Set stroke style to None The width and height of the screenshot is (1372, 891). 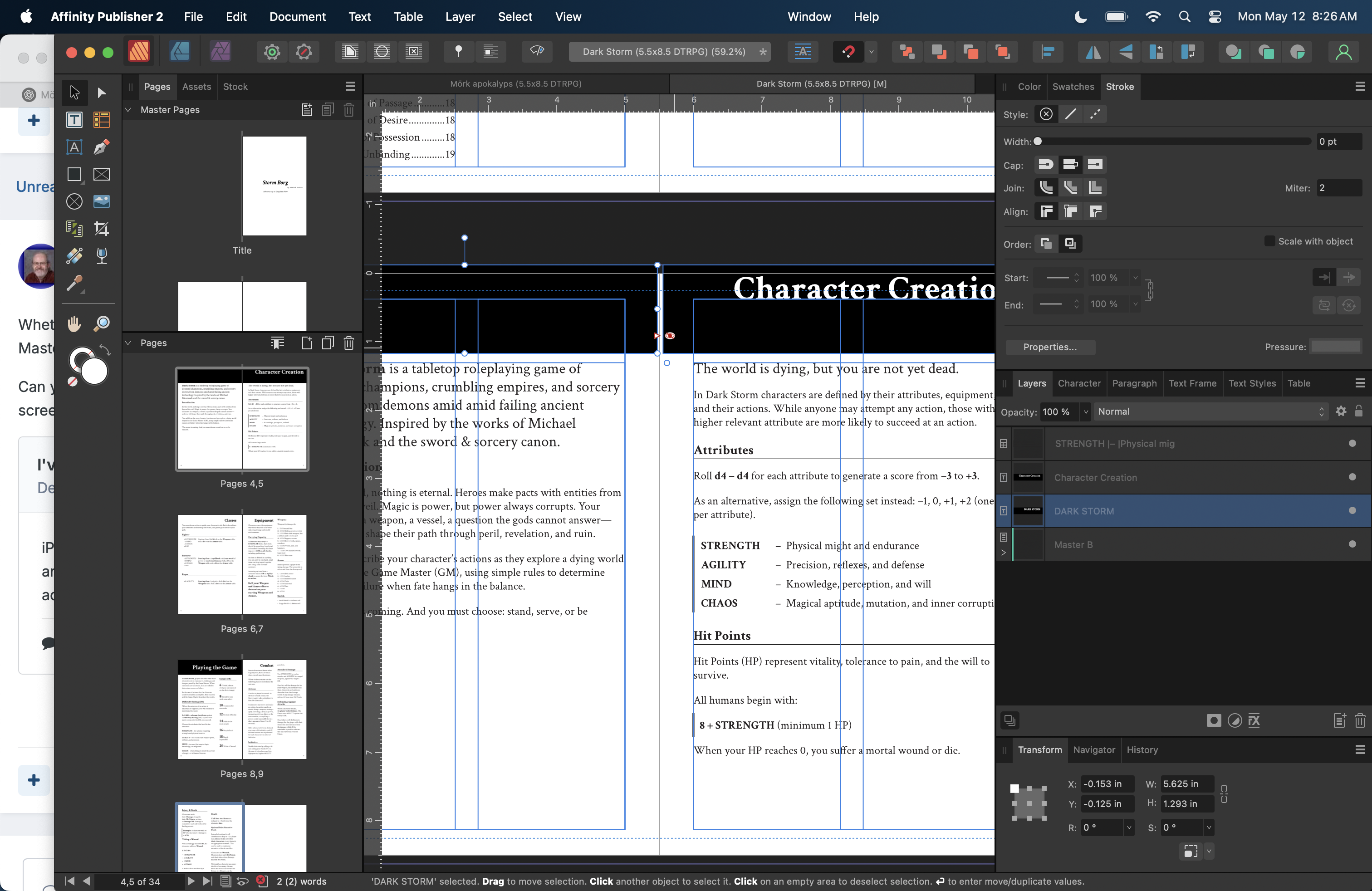(x=1046, y=114)
